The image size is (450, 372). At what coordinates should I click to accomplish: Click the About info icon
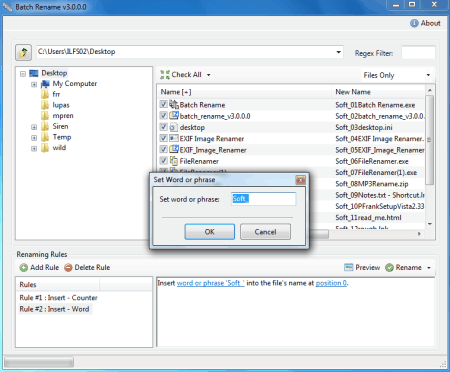click(414, 23)
